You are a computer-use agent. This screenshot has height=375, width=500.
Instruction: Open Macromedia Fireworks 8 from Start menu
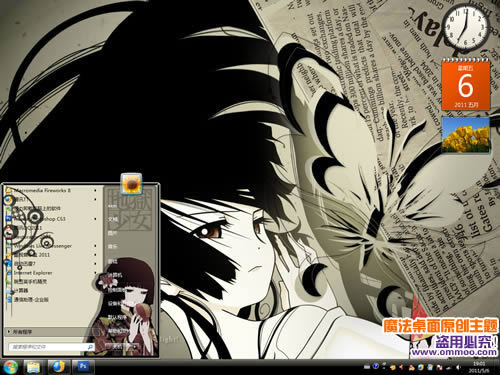pyautogui.click(x=52, y=191)
